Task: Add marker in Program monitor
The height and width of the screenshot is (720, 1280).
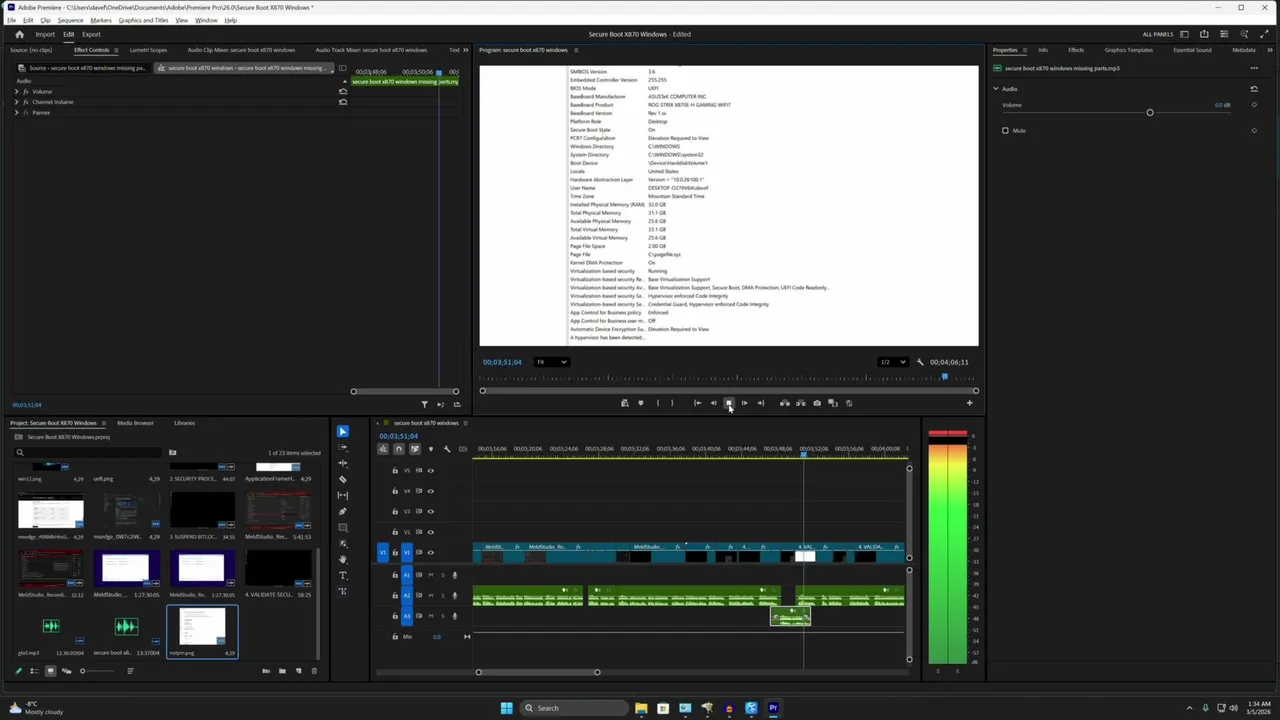Action: point(641,403)
